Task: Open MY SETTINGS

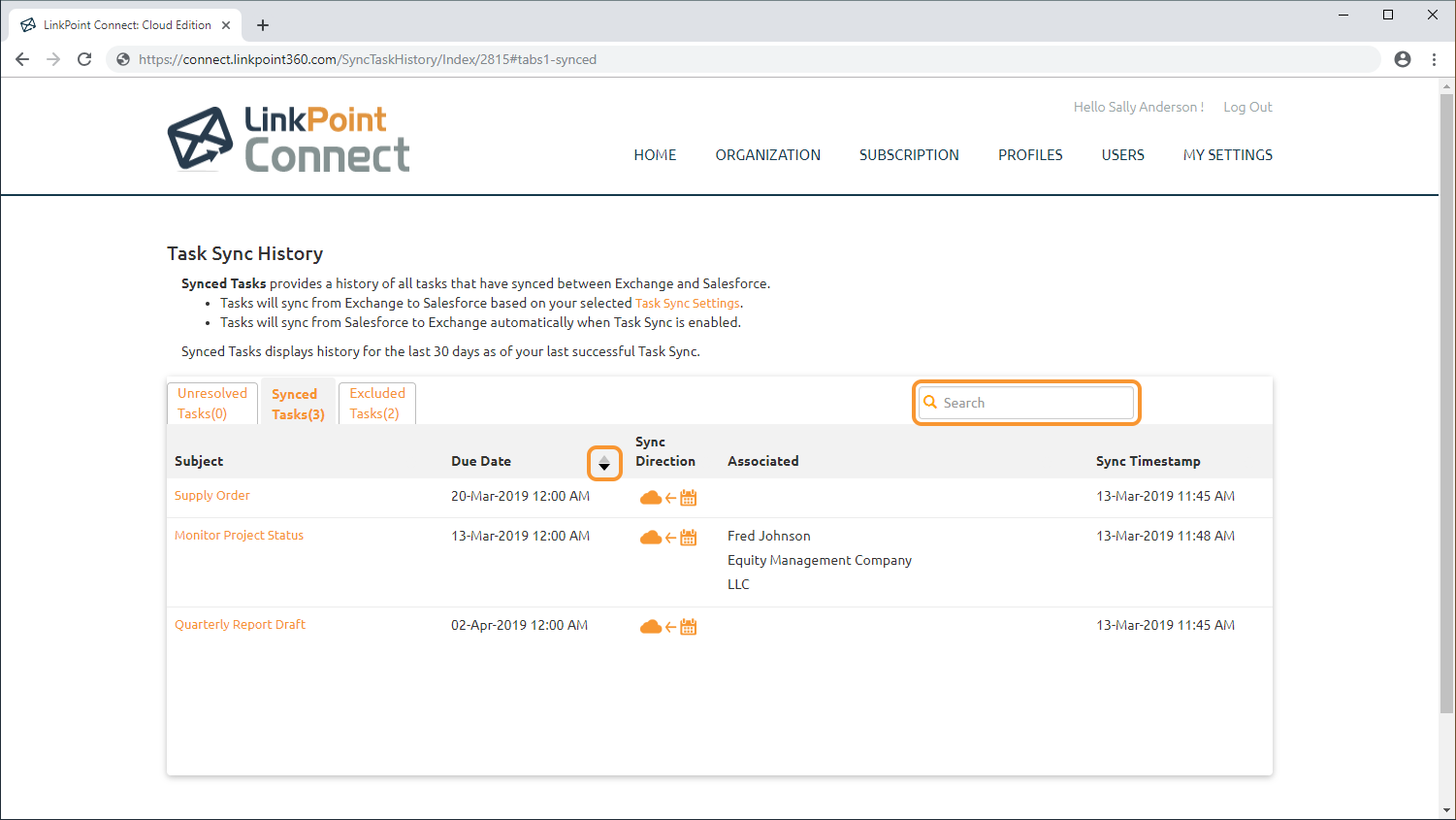Action: tap(1228, 155)
